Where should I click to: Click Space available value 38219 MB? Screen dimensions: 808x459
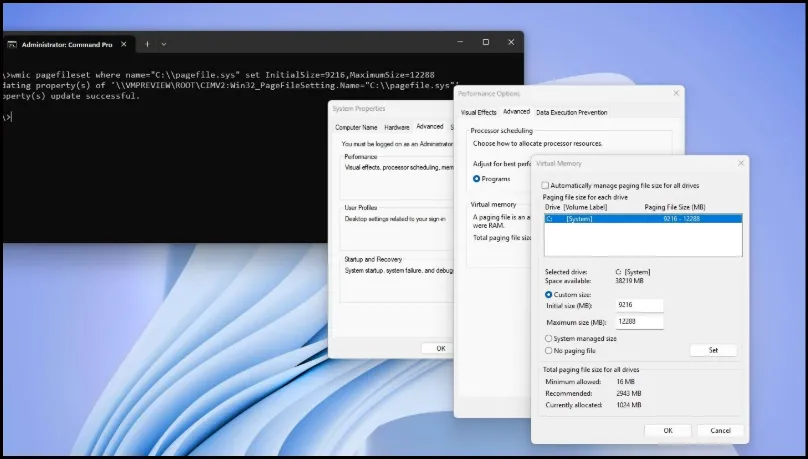pos(629,281)
